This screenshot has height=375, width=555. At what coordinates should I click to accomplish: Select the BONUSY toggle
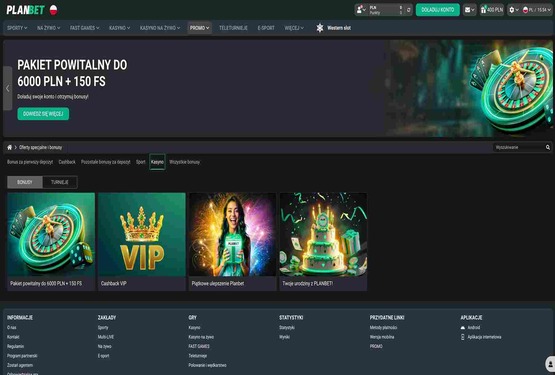[25, 182]
